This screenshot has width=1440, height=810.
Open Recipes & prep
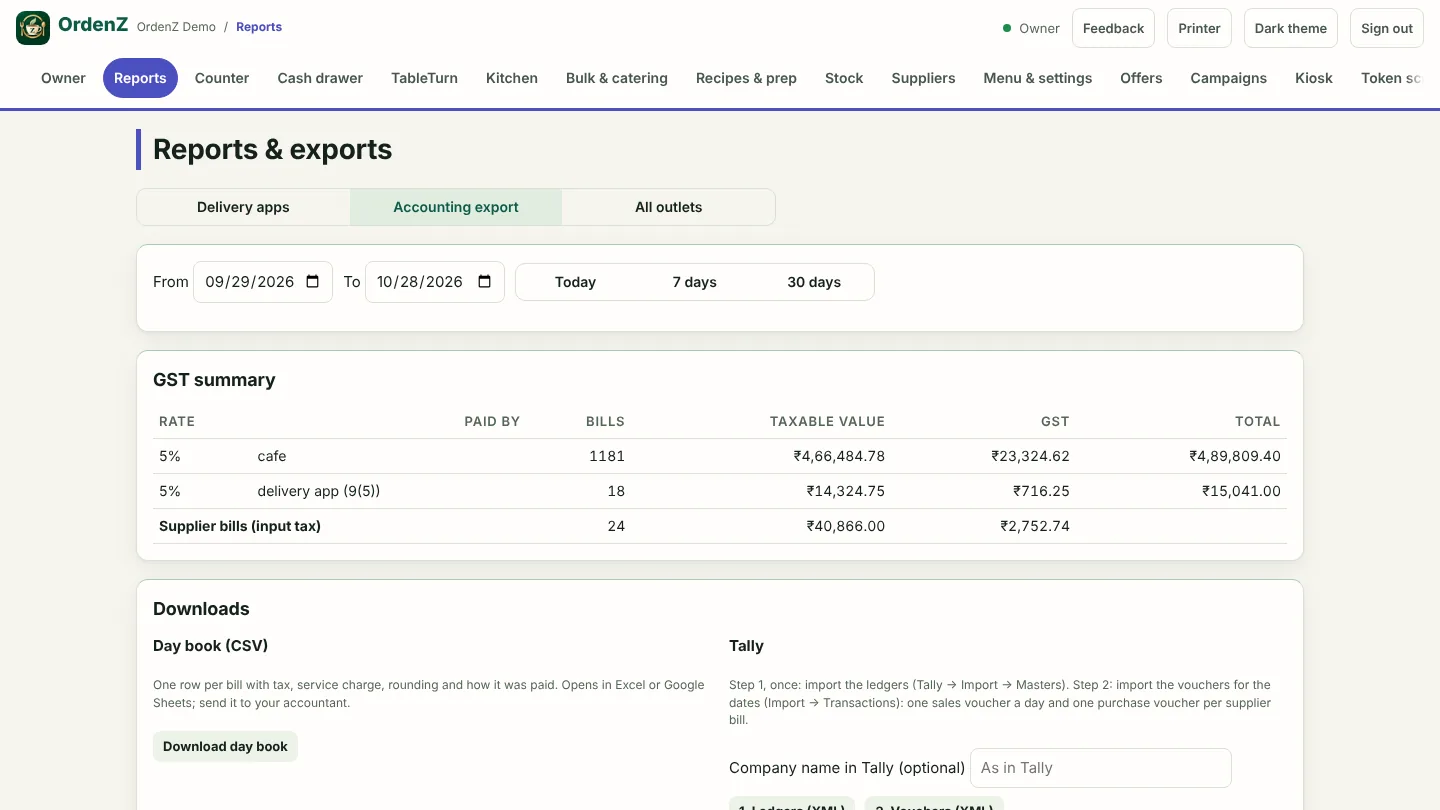[x=746, y=78]
